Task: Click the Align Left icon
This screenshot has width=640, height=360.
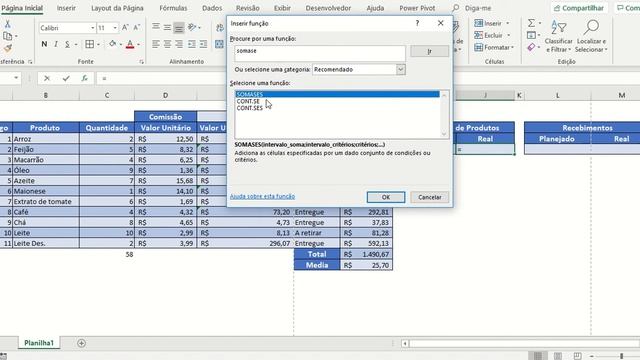Action: click(156, 44)
